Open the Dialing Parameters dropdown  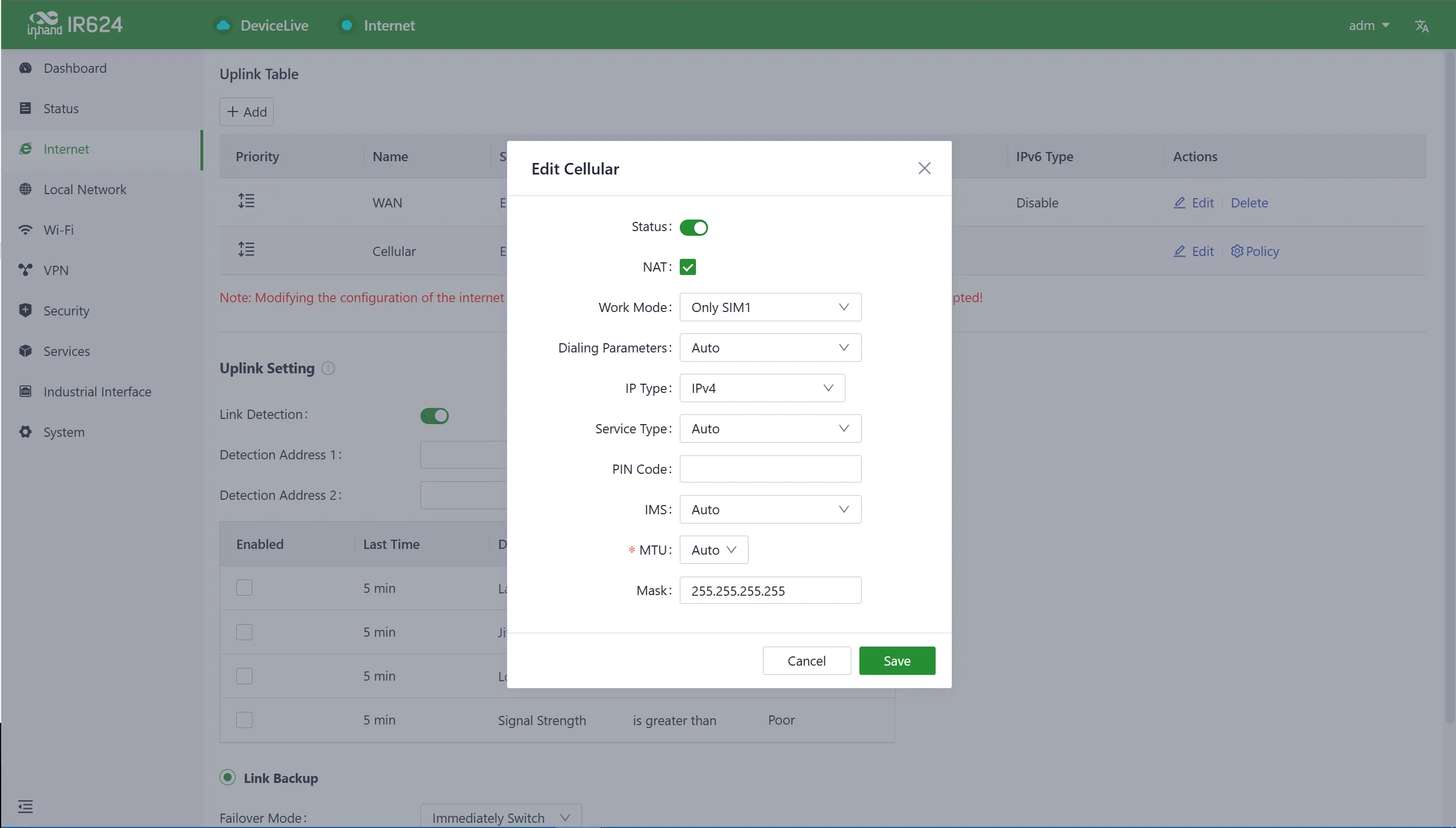(x=770, y=348)
